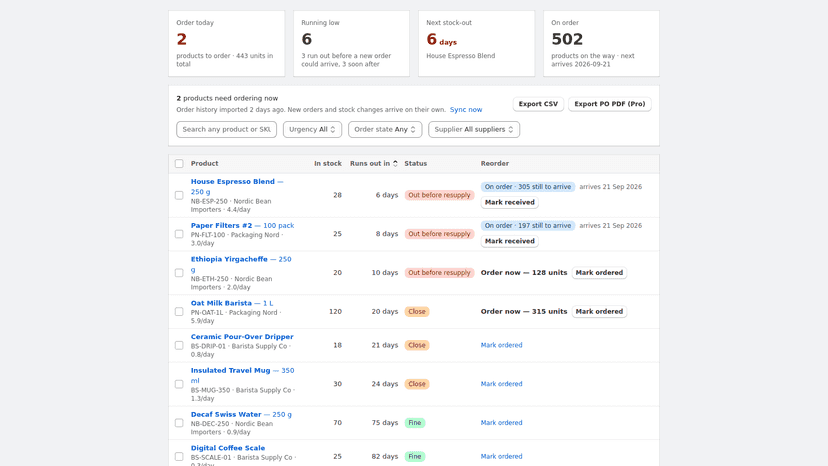Click 'Order now — 128 units' text

[x=524, y=273]
